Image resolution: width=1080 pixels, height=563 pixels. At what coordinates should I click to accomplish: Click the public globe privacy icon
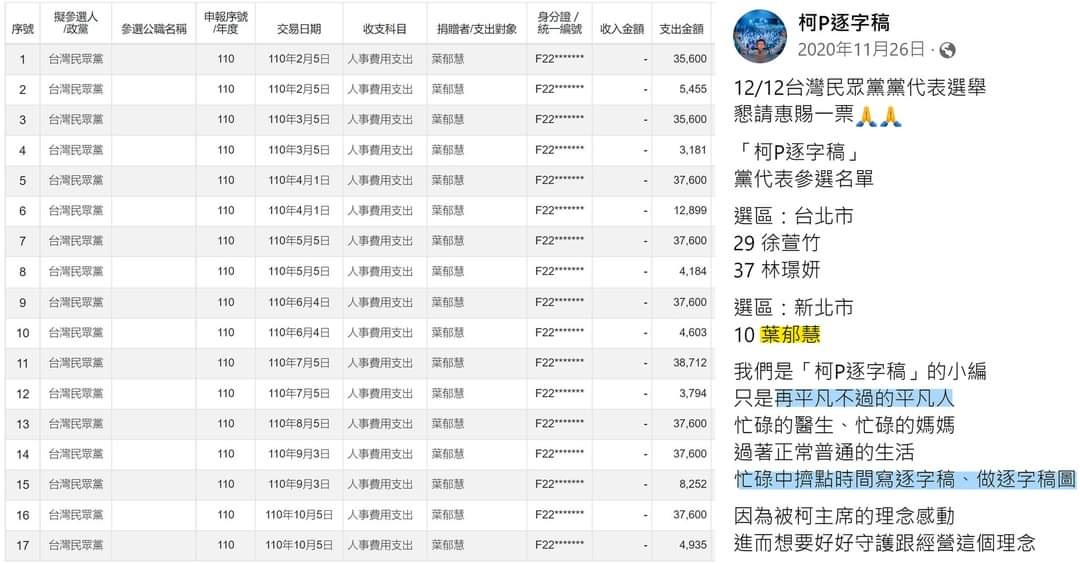coord(948,50)
